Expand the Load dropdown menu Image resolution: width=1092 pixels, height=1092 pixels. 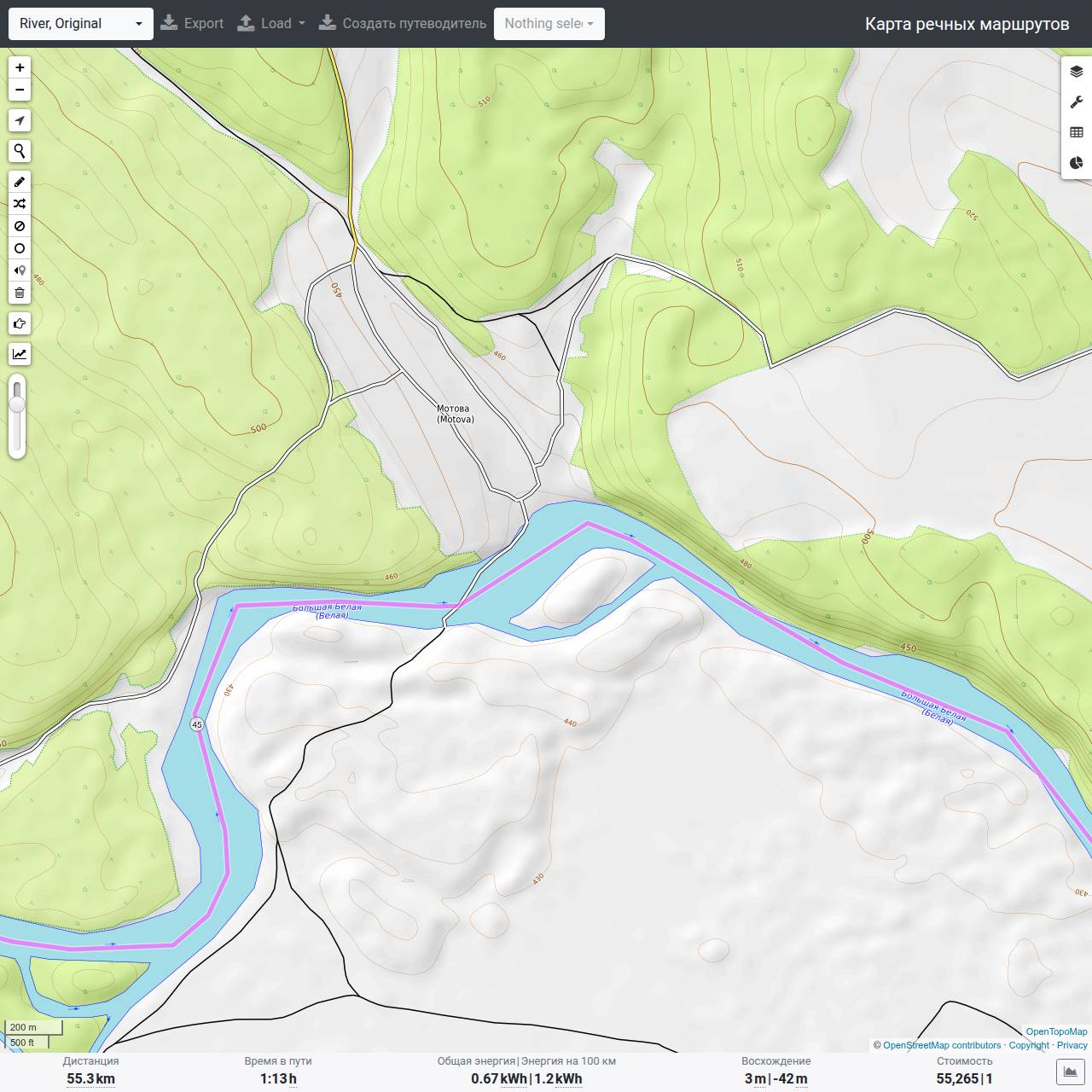point(271,24)
